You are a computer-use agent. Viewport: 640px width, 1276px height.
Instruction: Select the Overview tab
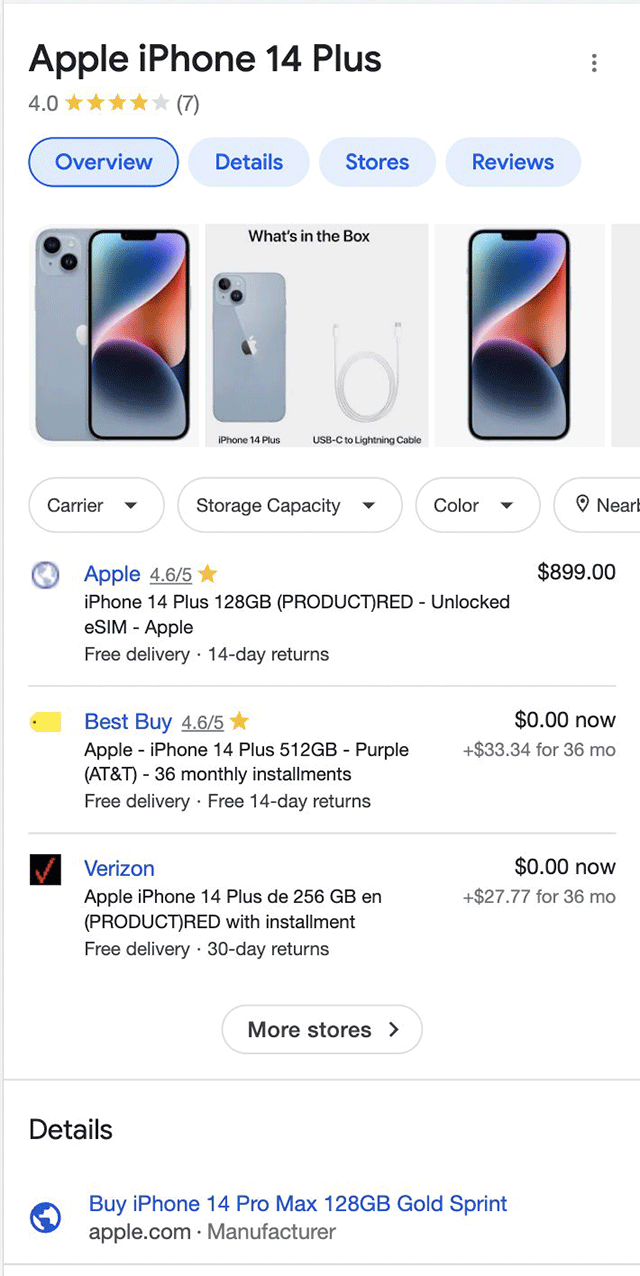(103, 162)
